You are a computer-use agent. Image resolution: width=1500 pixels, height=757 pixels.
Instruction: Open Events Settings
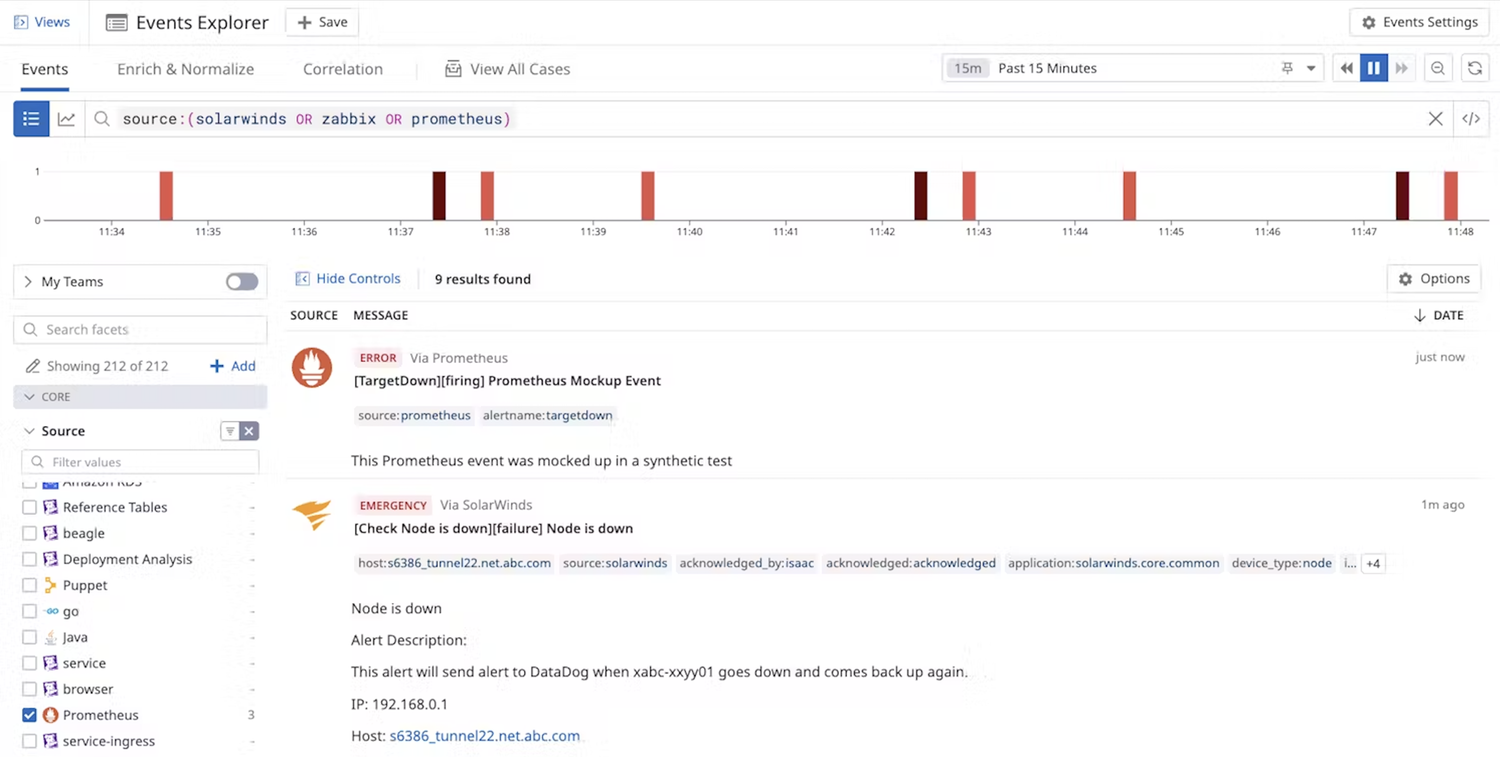[1420, 22]
